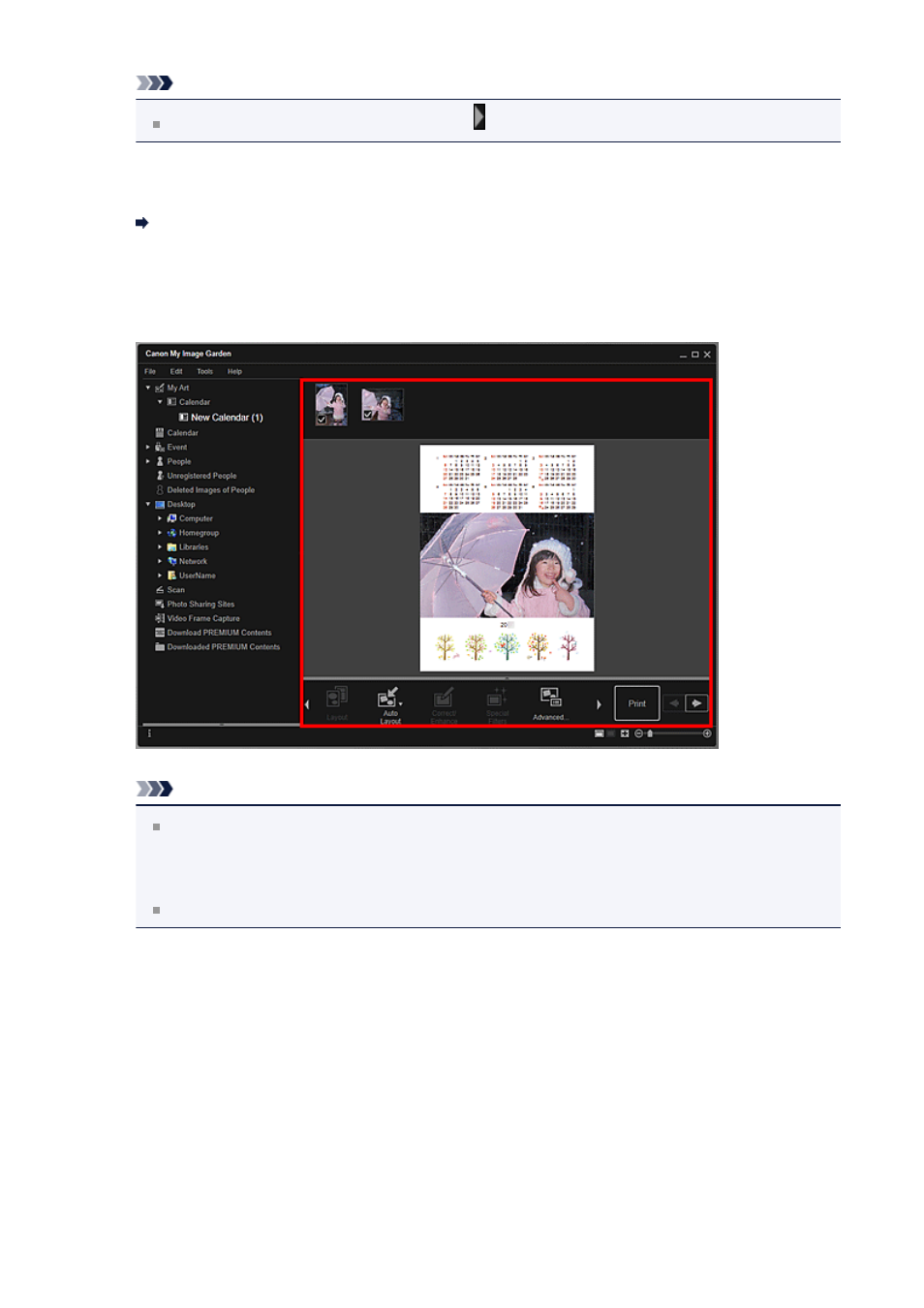Click the Photo Sharing Sites icon
This screenshot has width=924, height=1308.
coord(160,604)
